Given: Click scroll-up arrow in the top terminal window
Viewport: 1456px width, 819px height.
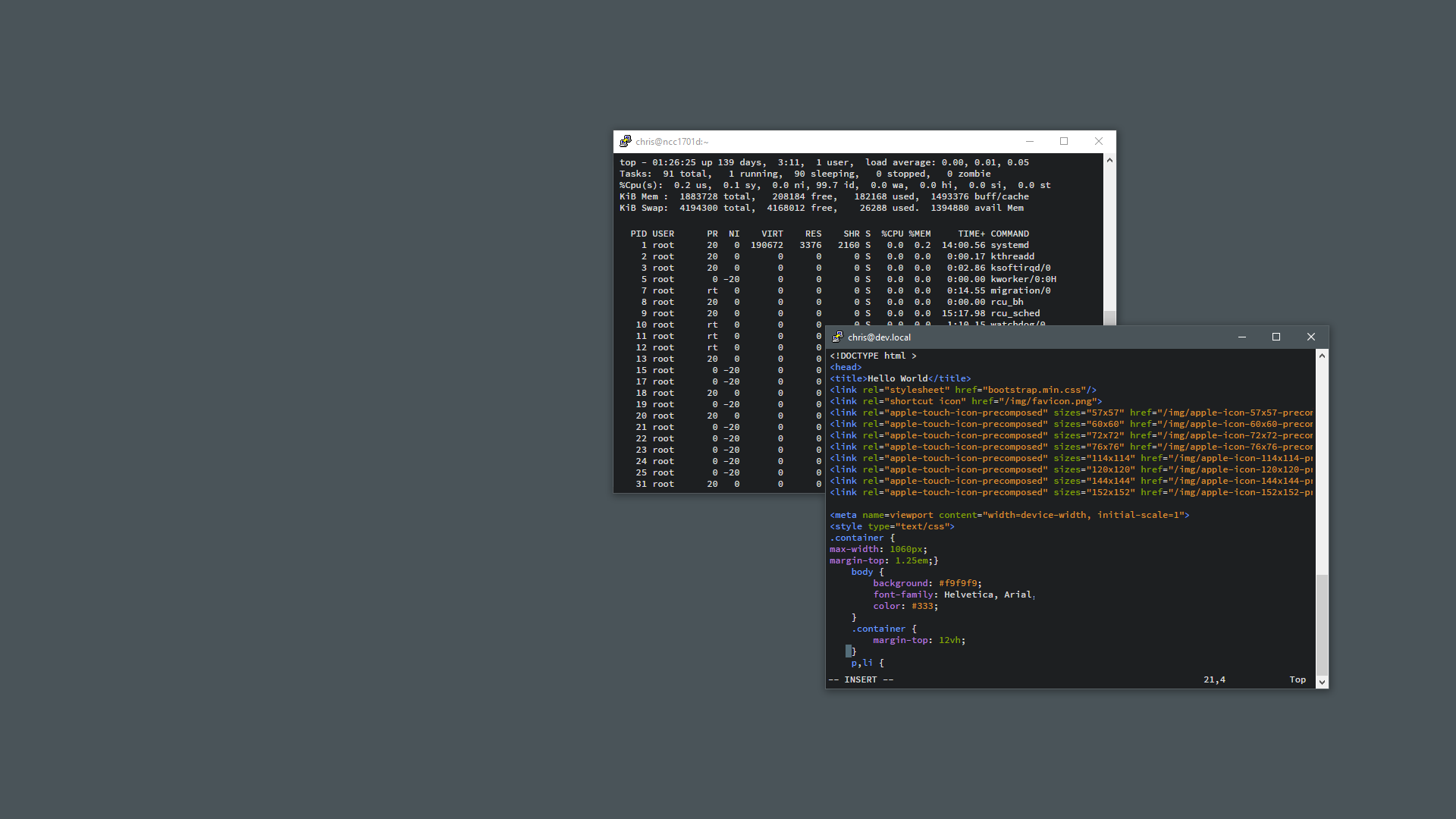Looking at the screenshot, I should point(1109,160).
